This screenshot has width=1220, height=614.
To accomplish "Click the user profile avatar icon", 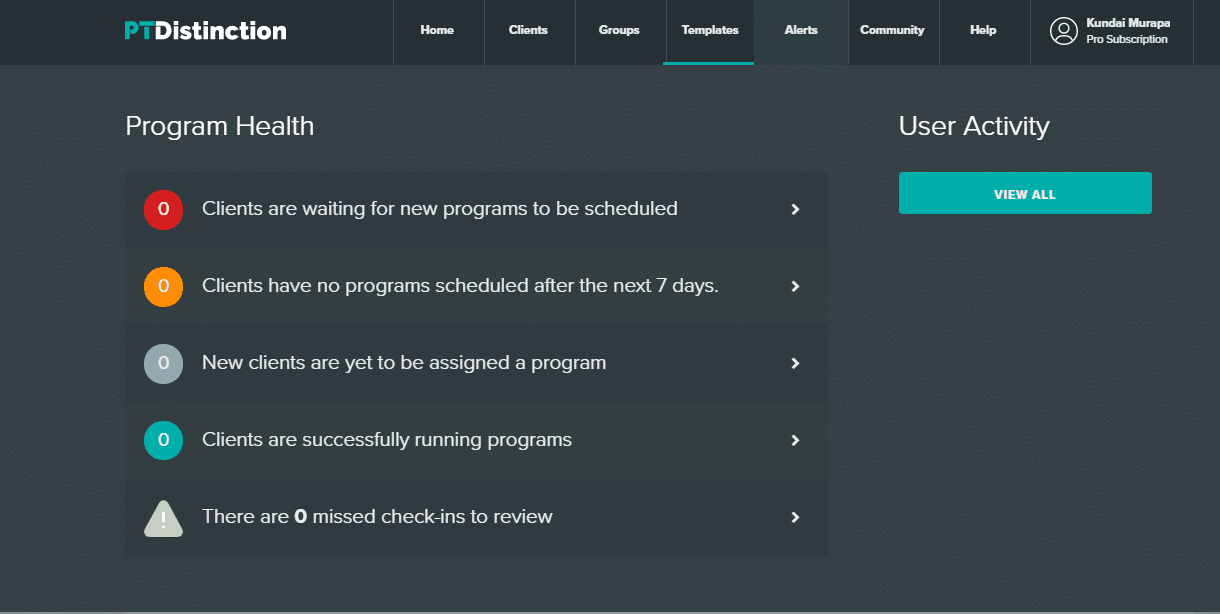I will [1063, 31].
